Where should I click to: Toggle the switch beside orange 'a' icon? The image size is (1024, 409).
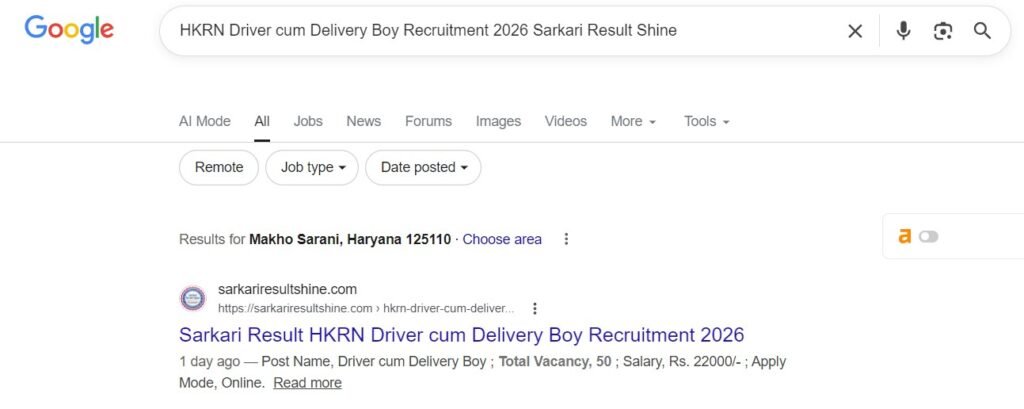pyautogui.click(x=929, y=237)
